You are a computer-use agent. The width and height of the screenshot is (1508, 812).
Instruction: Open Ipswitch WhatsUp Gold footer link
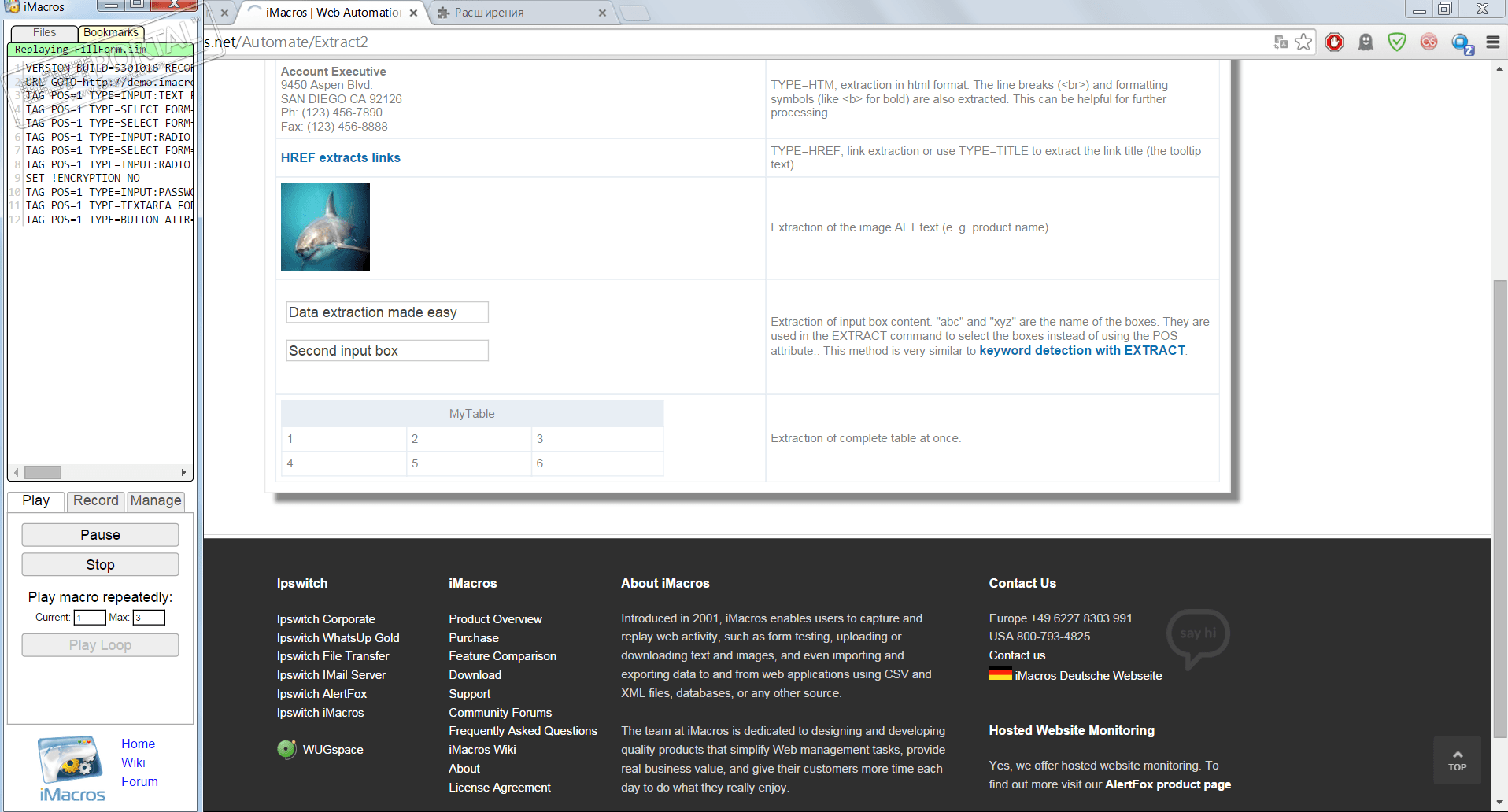tap(338, 638)
